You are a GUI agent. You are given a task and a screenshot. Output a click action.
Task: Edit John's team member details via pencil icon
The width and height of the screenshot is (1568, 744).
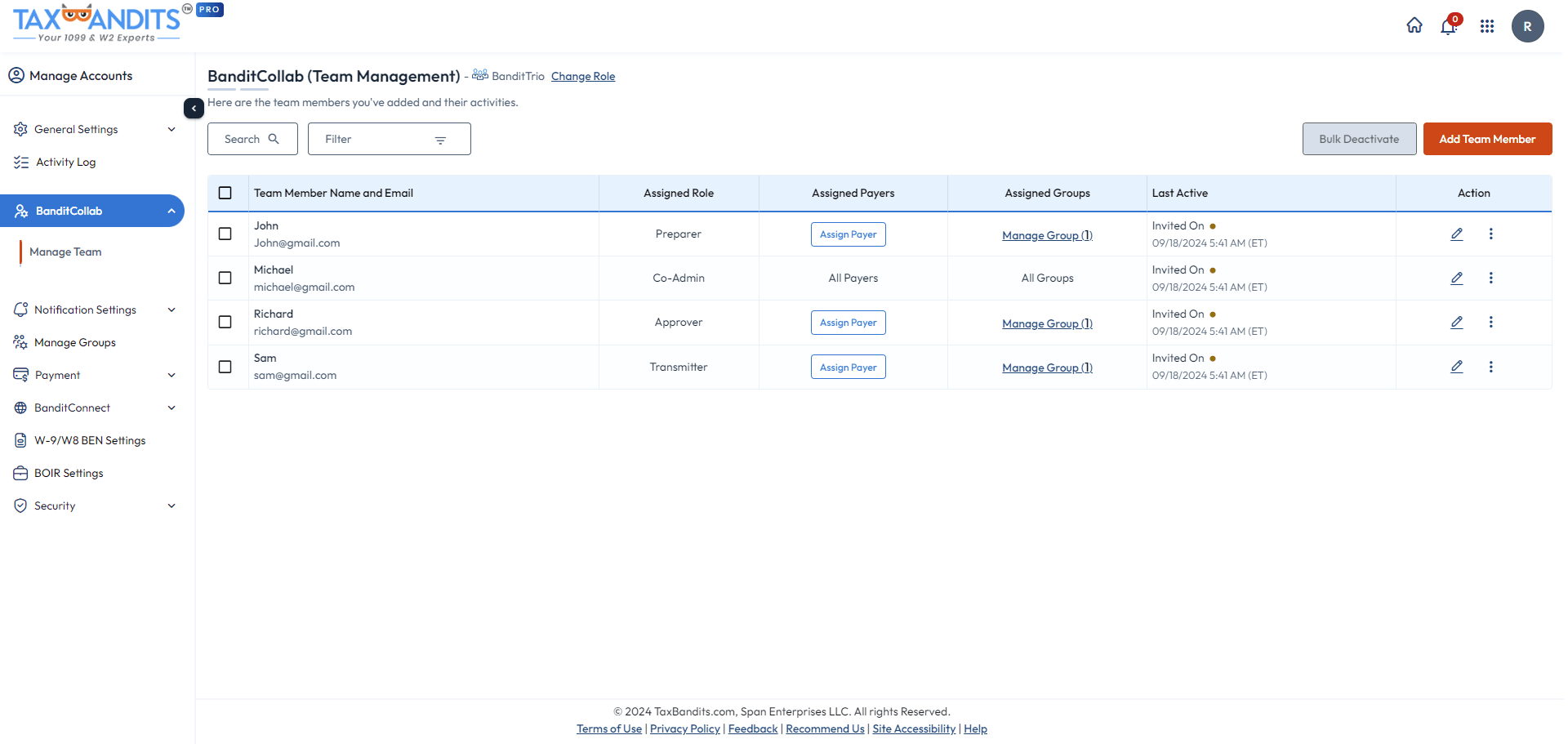[x=1457, y=234]
